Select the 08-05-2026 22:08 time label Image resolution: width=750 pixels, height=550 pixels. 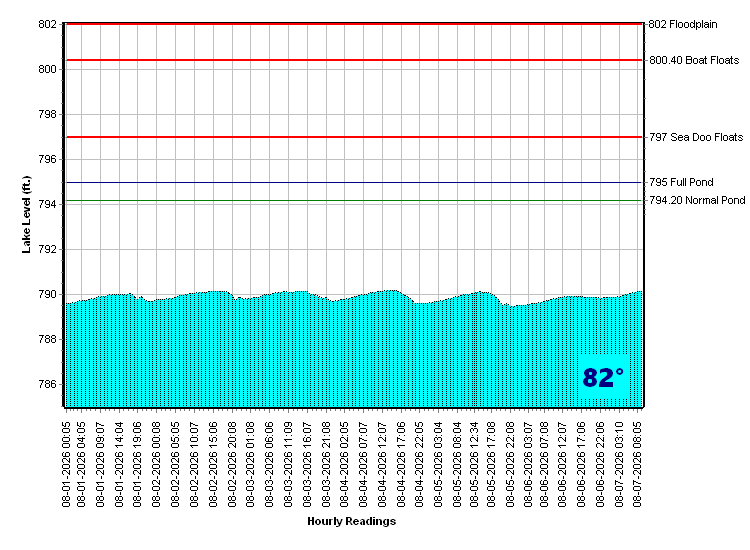click(x=510, y=464)
